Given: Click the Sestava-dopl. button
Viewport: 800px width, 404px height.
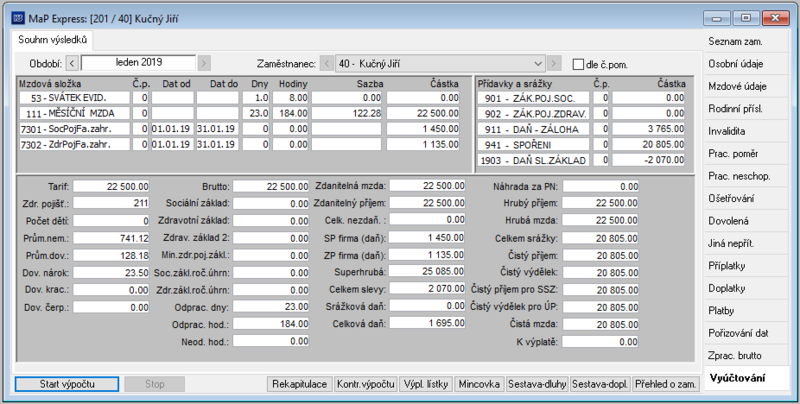Looking at the screenshot, I should [x=601, y=384].
